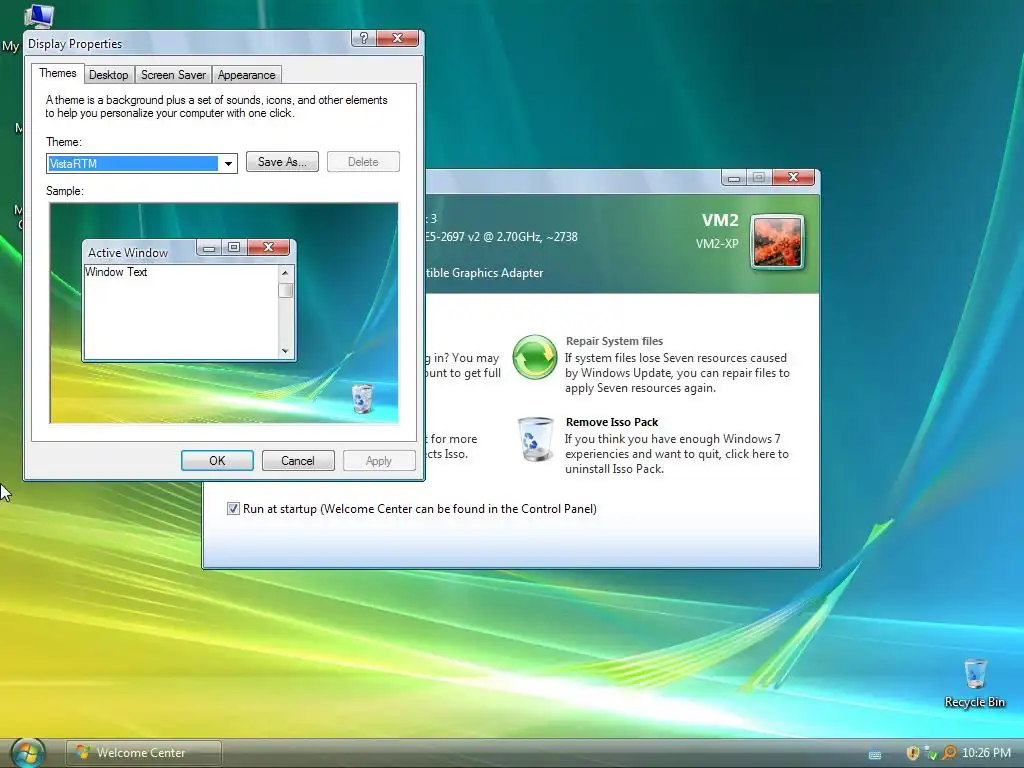Click the sample Active Window title bar
Viewport: 1024px width, 768px height.
(139, 252)
